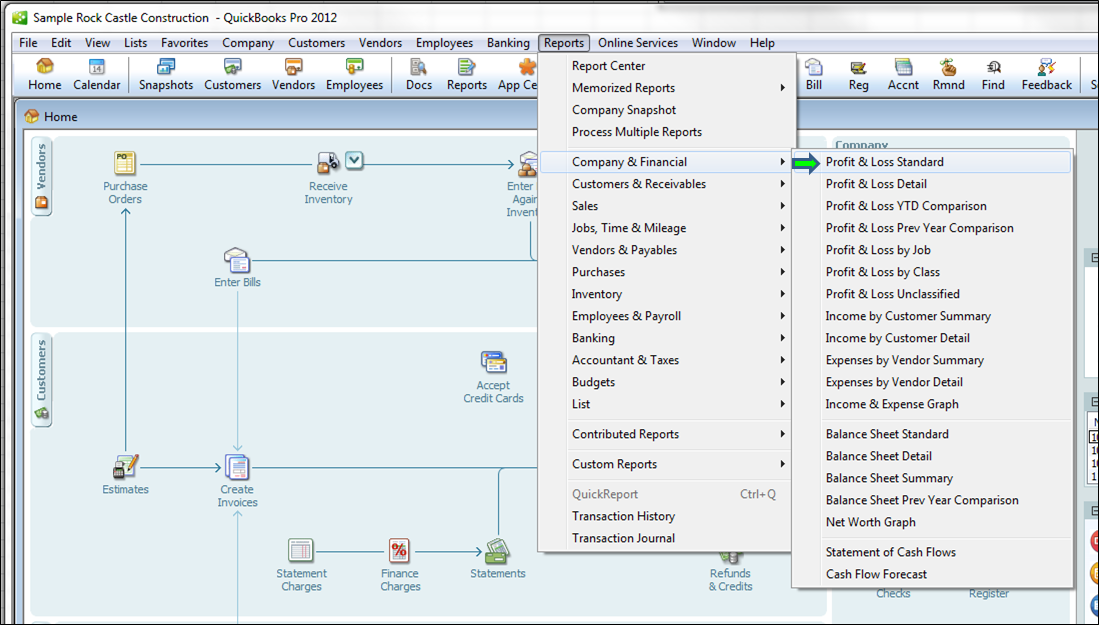Open the Banking menu
The width and height of the screenshot is (1099, 625).
pyautogui.click(x=508, y=42)
